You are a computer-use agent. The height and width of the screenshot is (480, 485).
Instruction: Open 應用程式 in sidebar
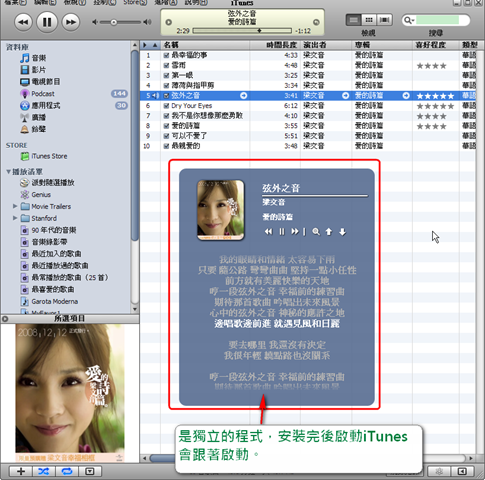40,106
